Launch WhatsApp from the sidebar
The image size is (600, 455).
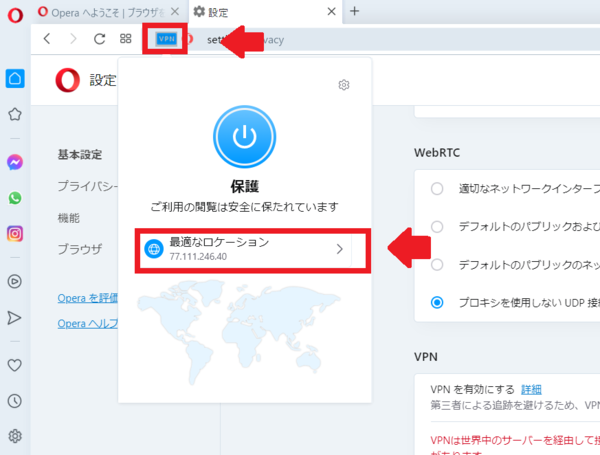tap(15, 198)
